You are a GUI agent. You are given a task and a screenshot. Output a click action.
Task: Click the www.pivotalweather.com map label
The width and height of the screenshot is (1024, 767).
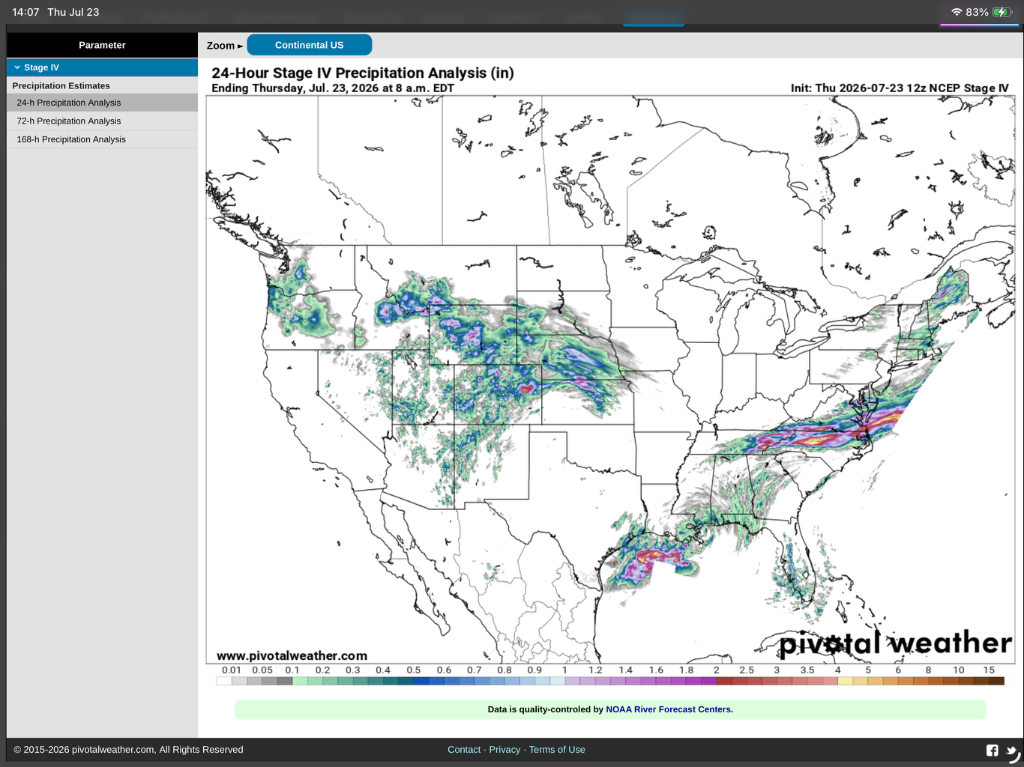coord(292,655)
